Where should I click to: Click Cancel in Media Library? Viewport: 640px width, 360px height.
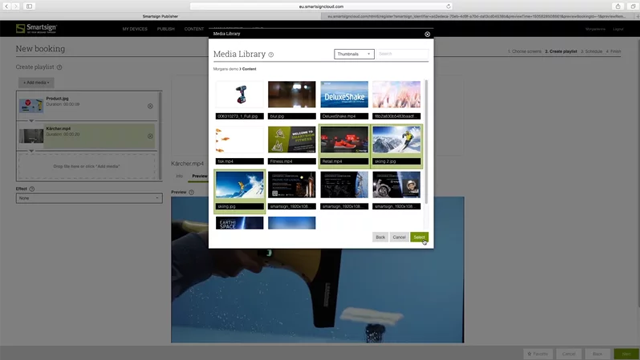coord(399,237)
